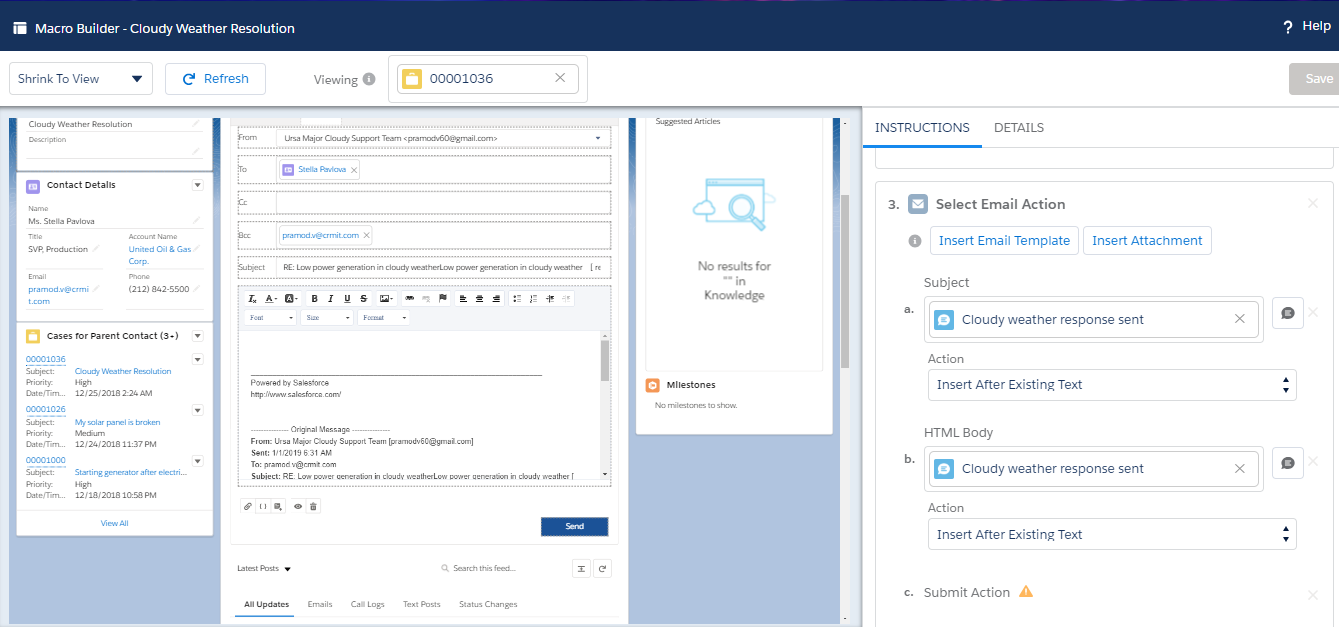This screenshot has width=1339, height=627.
Task: Open Latest Posts sort dropdown
Action: (x=264, y=569)
